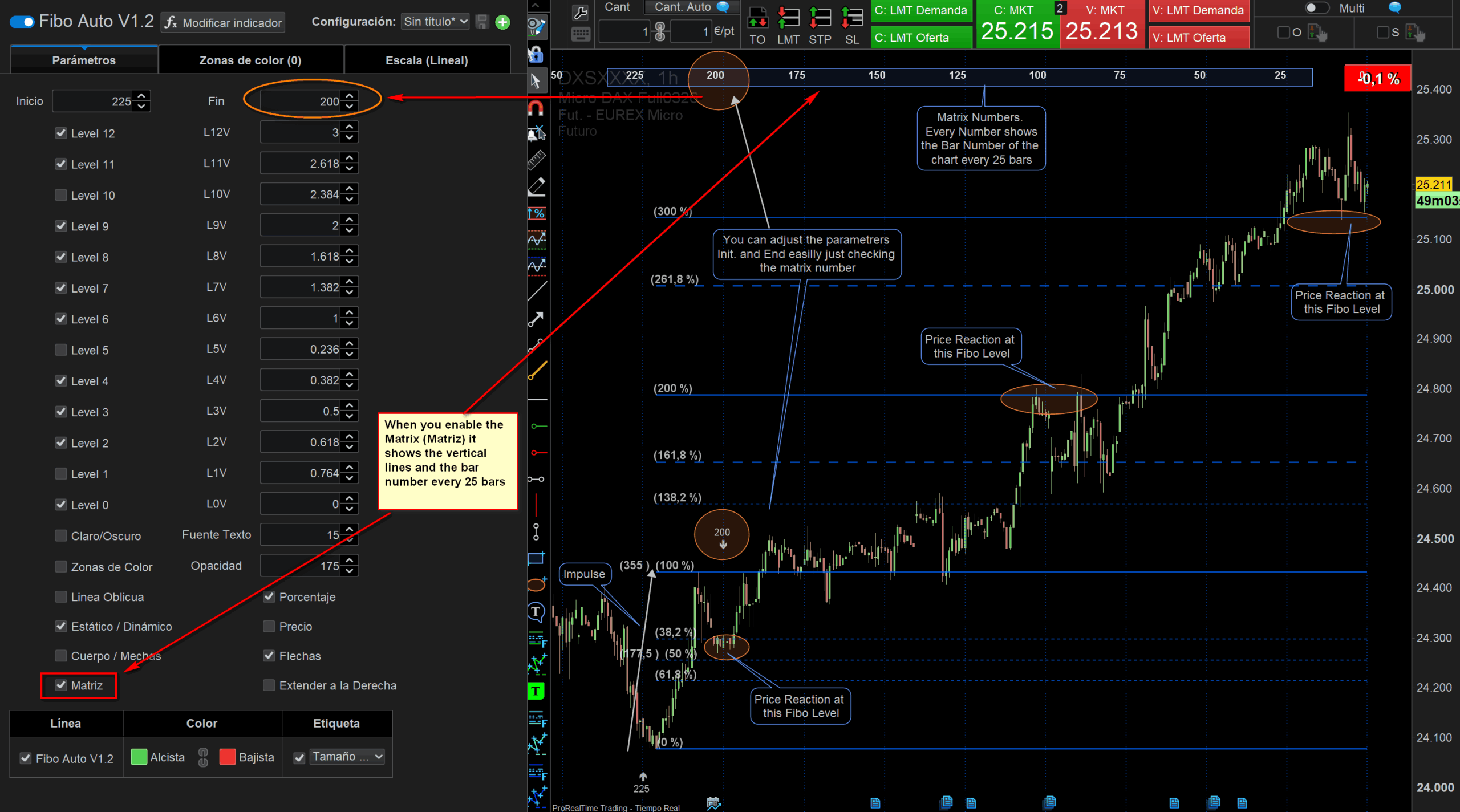
Task: Click the green Alcista color swatch
Action: [139, 757]
